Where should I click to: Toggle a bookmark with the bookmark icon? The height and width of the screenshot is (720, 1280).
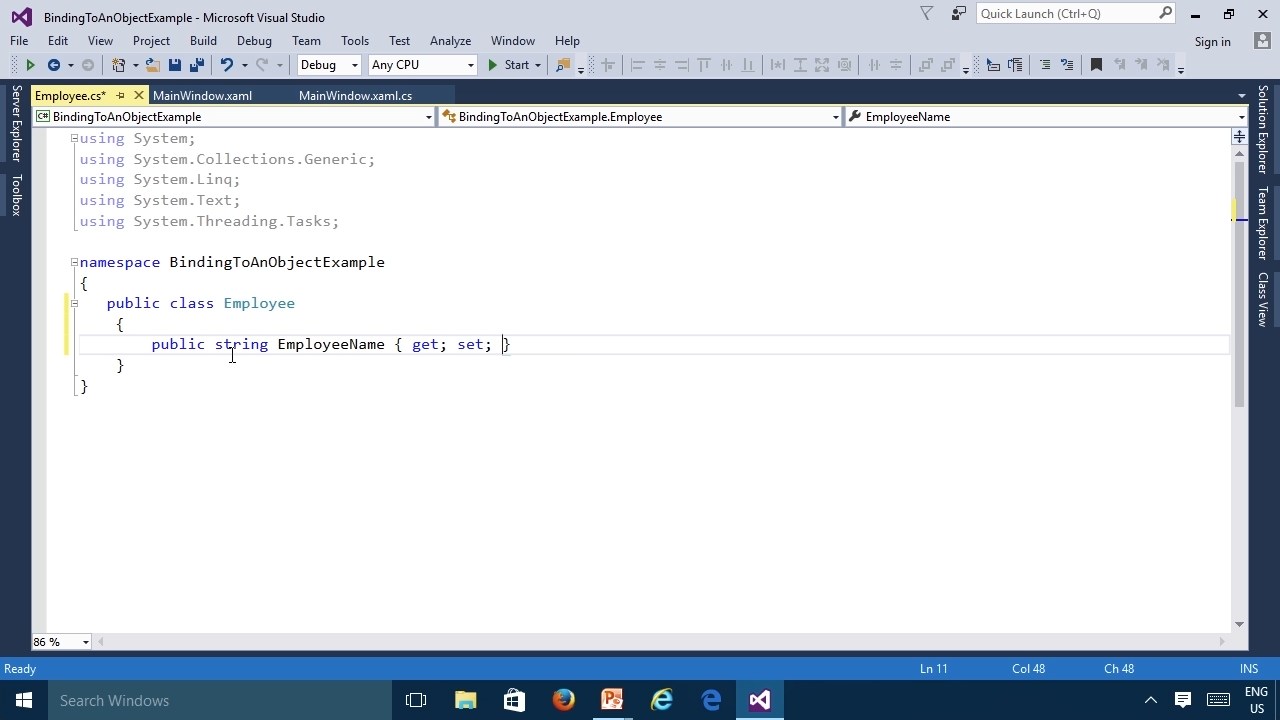pos(1096,65)
